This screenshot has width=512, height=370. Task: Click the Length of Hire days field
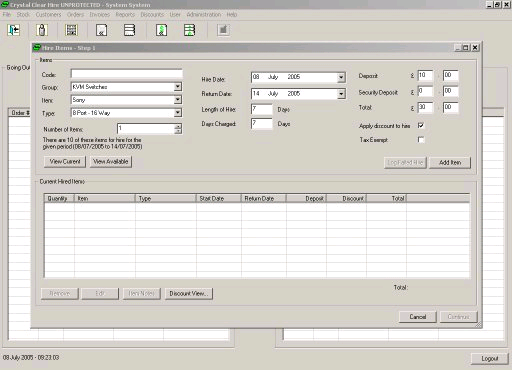(x=262, y=109)
